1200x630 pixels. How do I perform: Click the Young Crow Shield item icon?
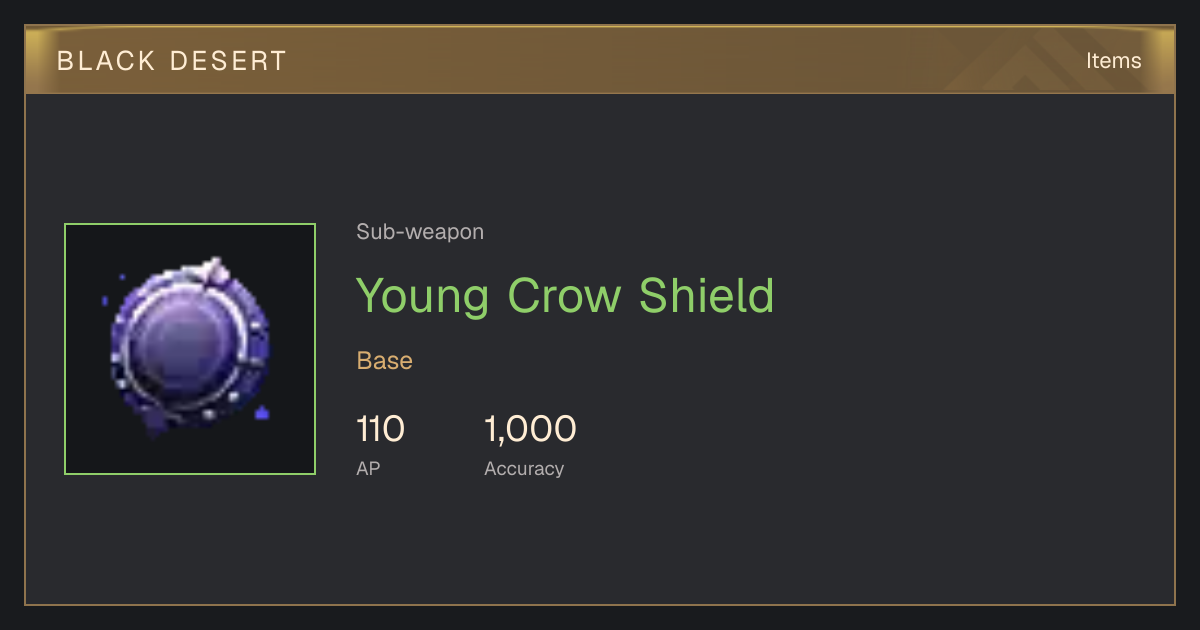click(190, 349)
